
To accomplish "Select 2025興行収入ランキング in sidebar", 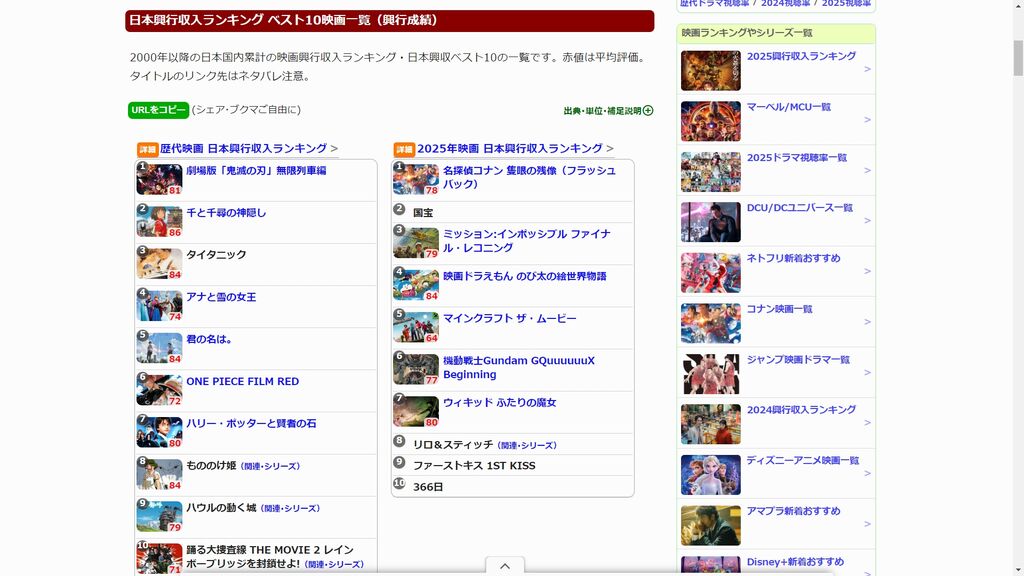I will 800,57.
